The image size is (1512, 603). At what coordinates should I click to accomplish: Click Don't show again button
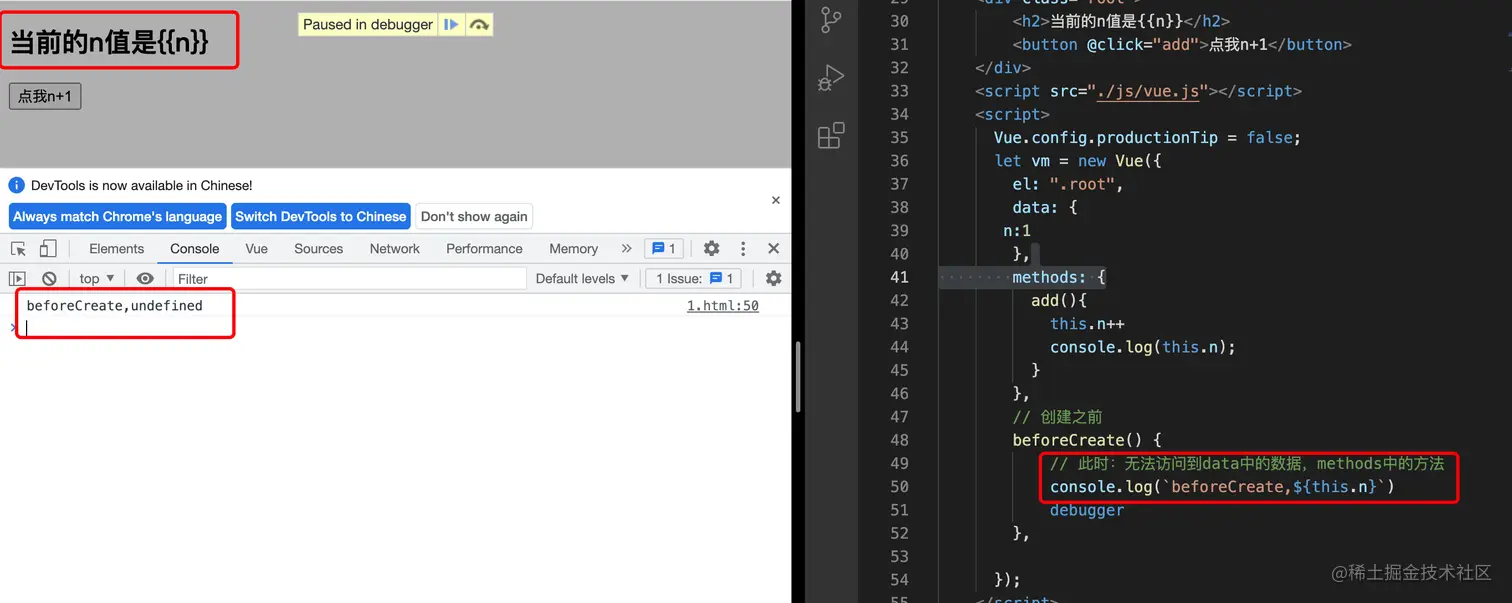[474, 216]
